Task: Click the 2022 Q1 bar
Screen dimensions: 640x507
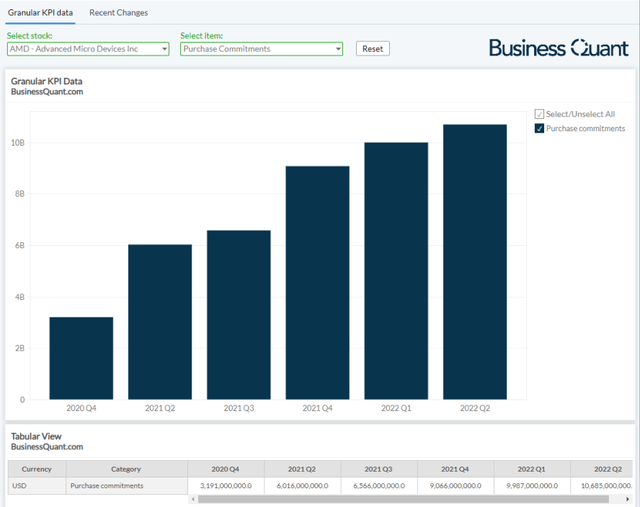Action: tap(396, 271)
